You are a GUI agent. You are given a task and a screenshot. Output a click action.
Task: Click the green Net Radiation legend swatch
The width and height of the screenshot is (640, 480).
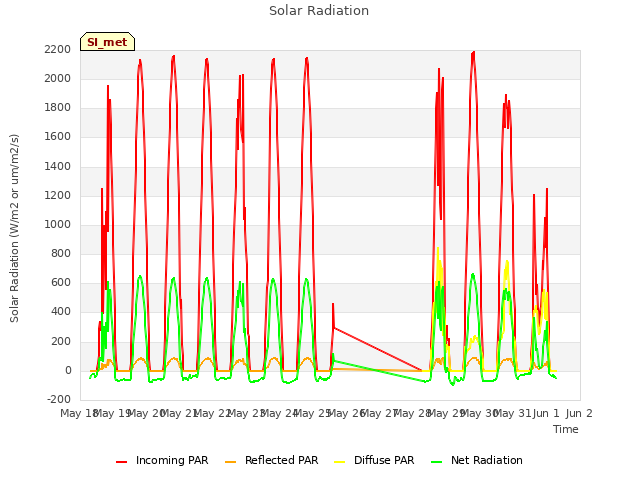[437, 462]
